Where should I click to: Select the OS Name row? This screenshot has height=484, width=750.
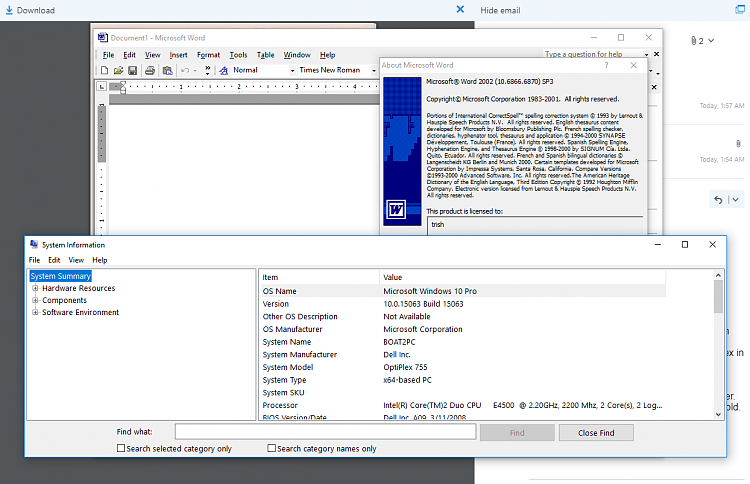[x=462, y=291]
